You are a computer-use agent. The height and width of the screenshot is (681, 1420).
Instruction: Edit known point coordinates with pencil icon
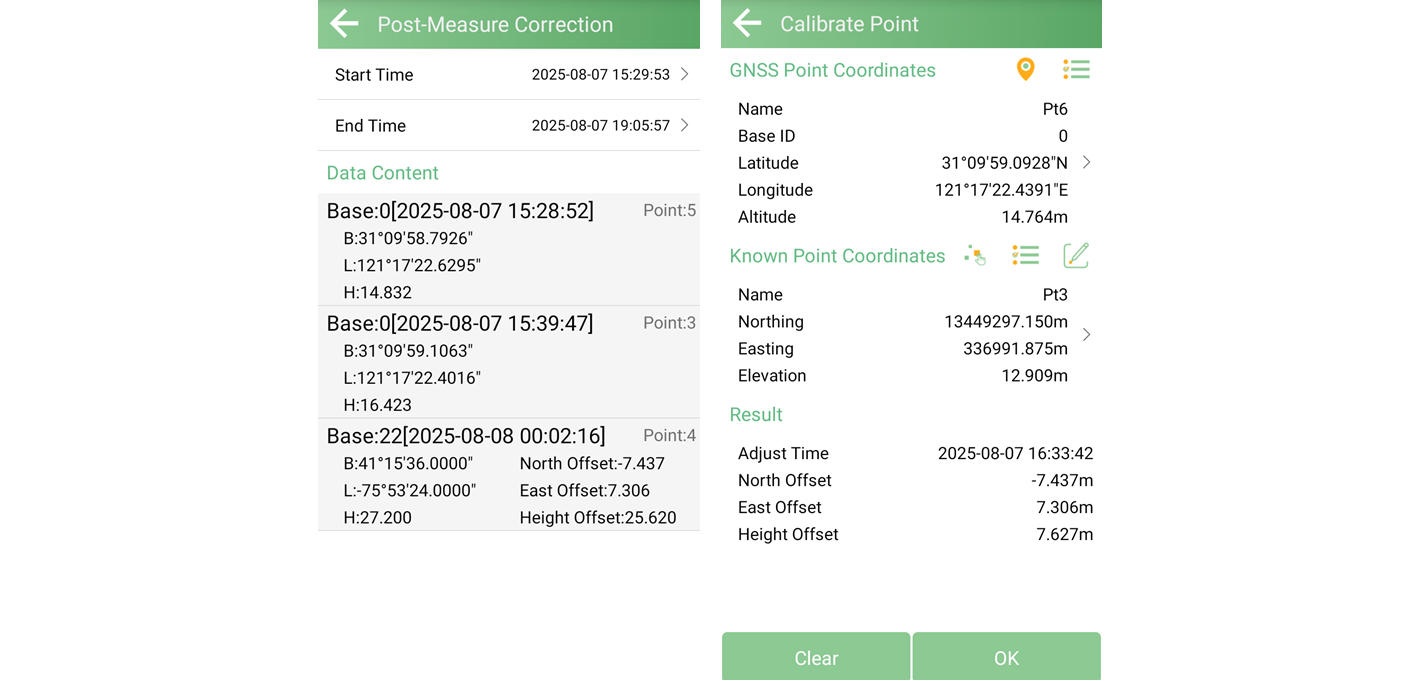tap(1076, 256)
